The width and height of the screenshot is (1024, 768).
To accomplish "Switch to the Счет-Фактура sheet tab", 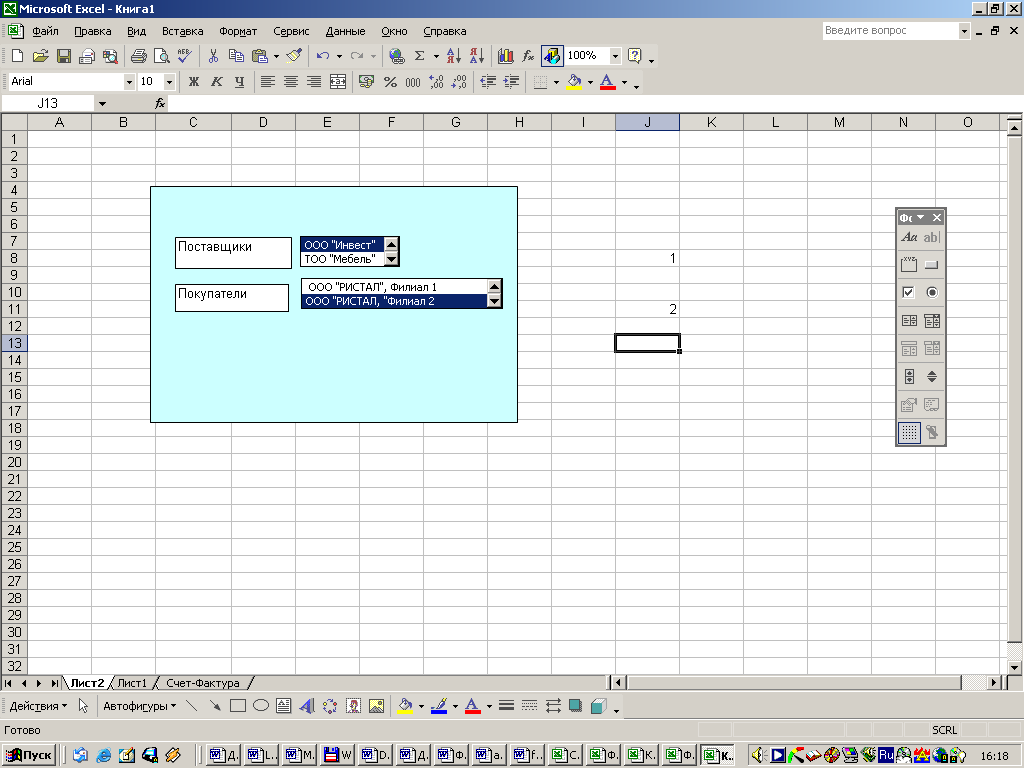I will pyautogui.click(x=202, y=683).
